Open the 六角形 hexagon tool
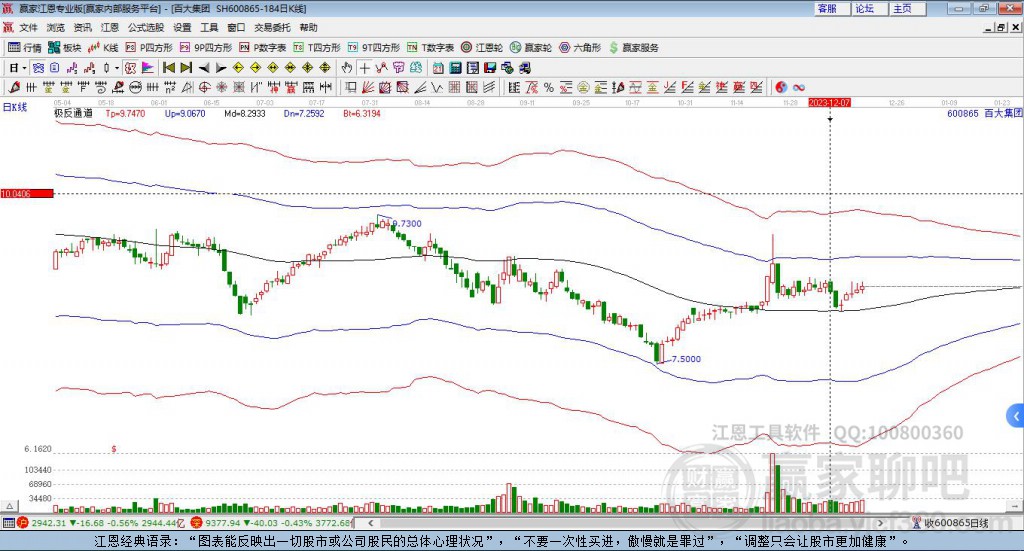The width and height of the screenshot is (1024, 551). (580, 48)
